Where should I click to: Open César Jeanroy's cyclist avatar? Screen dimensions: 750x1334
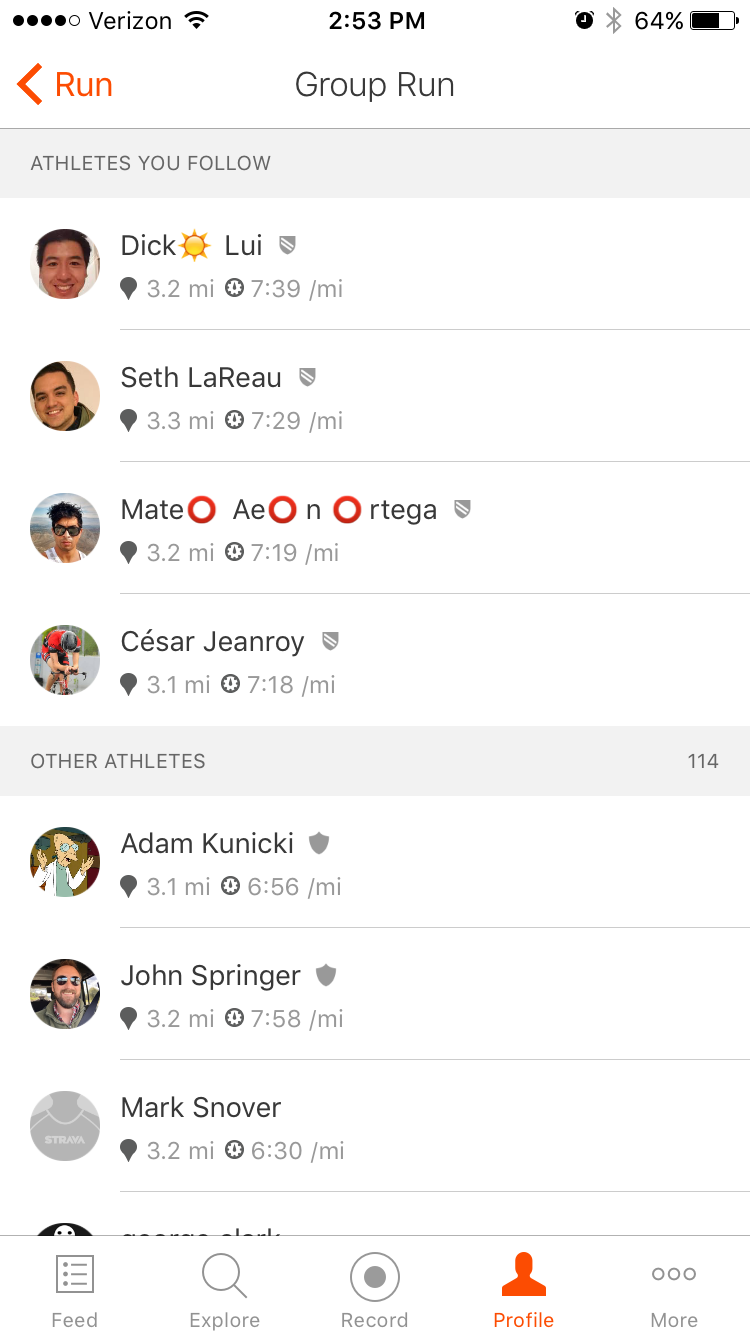tap(65, 660)
